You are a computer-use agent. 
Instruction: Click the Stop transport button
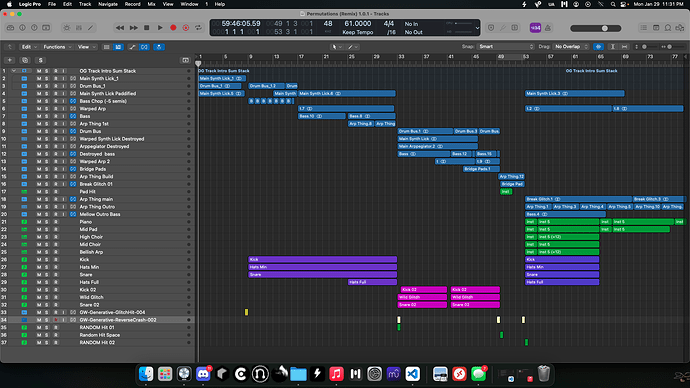(147, 28)
